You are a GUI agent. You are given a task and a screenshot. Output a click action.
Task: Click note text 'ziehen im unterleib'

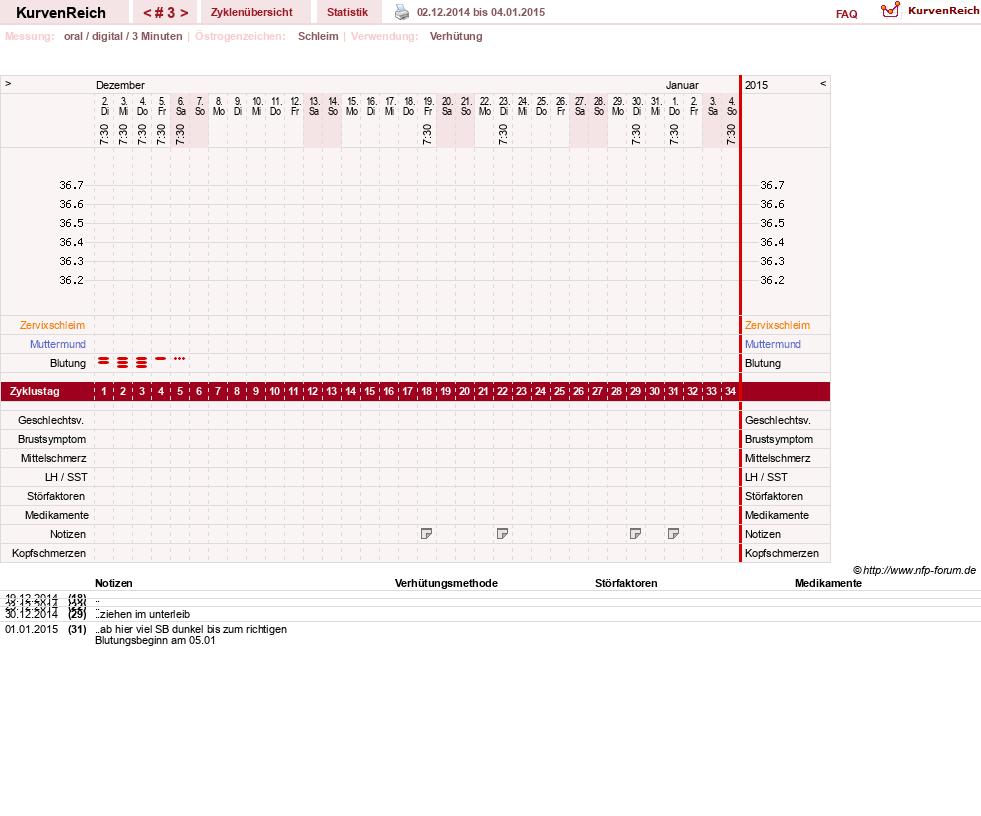point(145,615)
